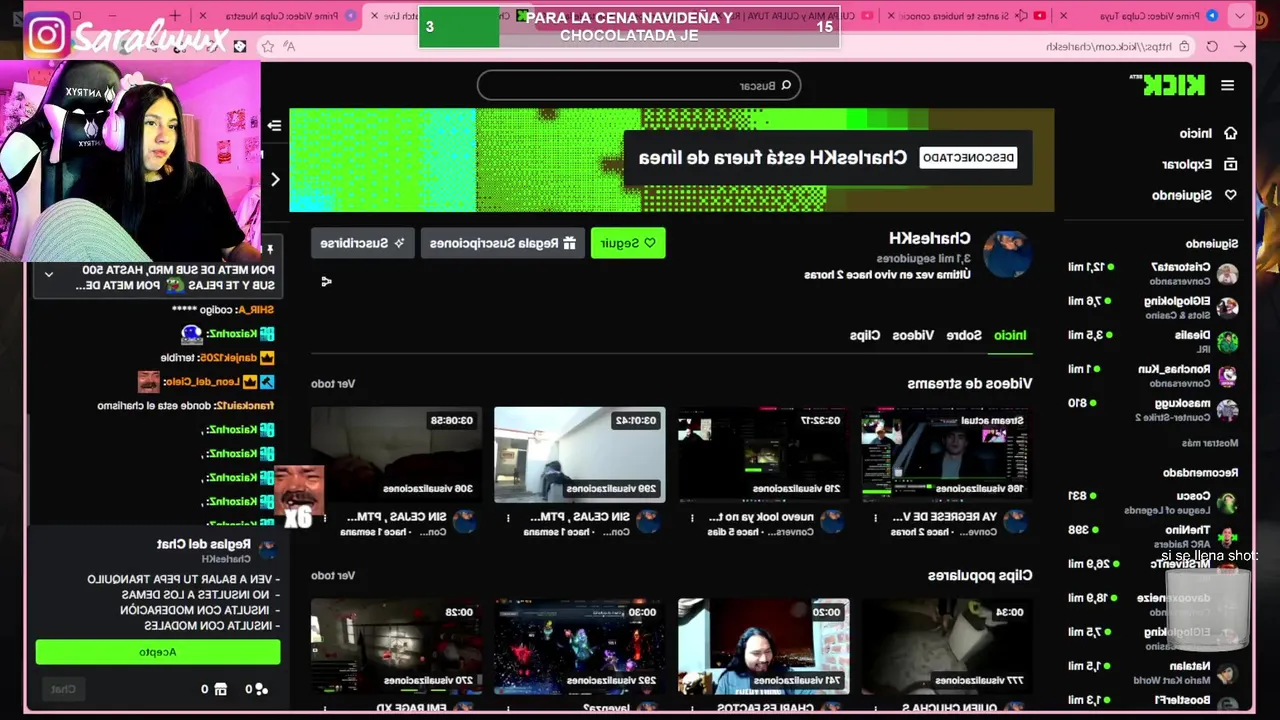Select the Videos channel tab

click(913, 335)
